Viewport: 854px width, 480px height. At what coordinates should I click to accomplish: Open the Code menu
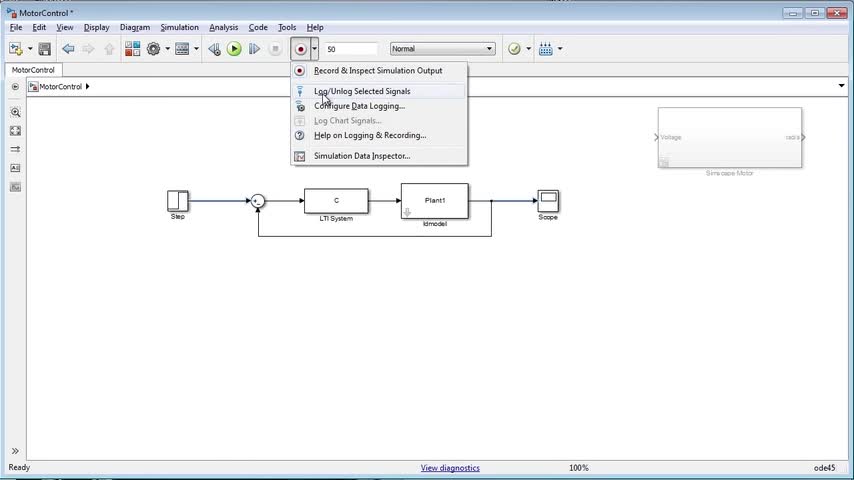point(258,27)
